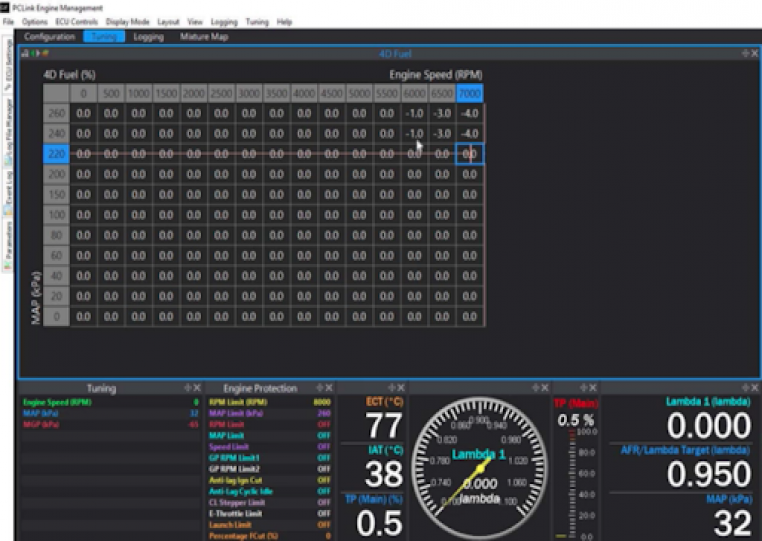Open the File menu
This screenshot has width=762, height=541.
click(8, 22)
